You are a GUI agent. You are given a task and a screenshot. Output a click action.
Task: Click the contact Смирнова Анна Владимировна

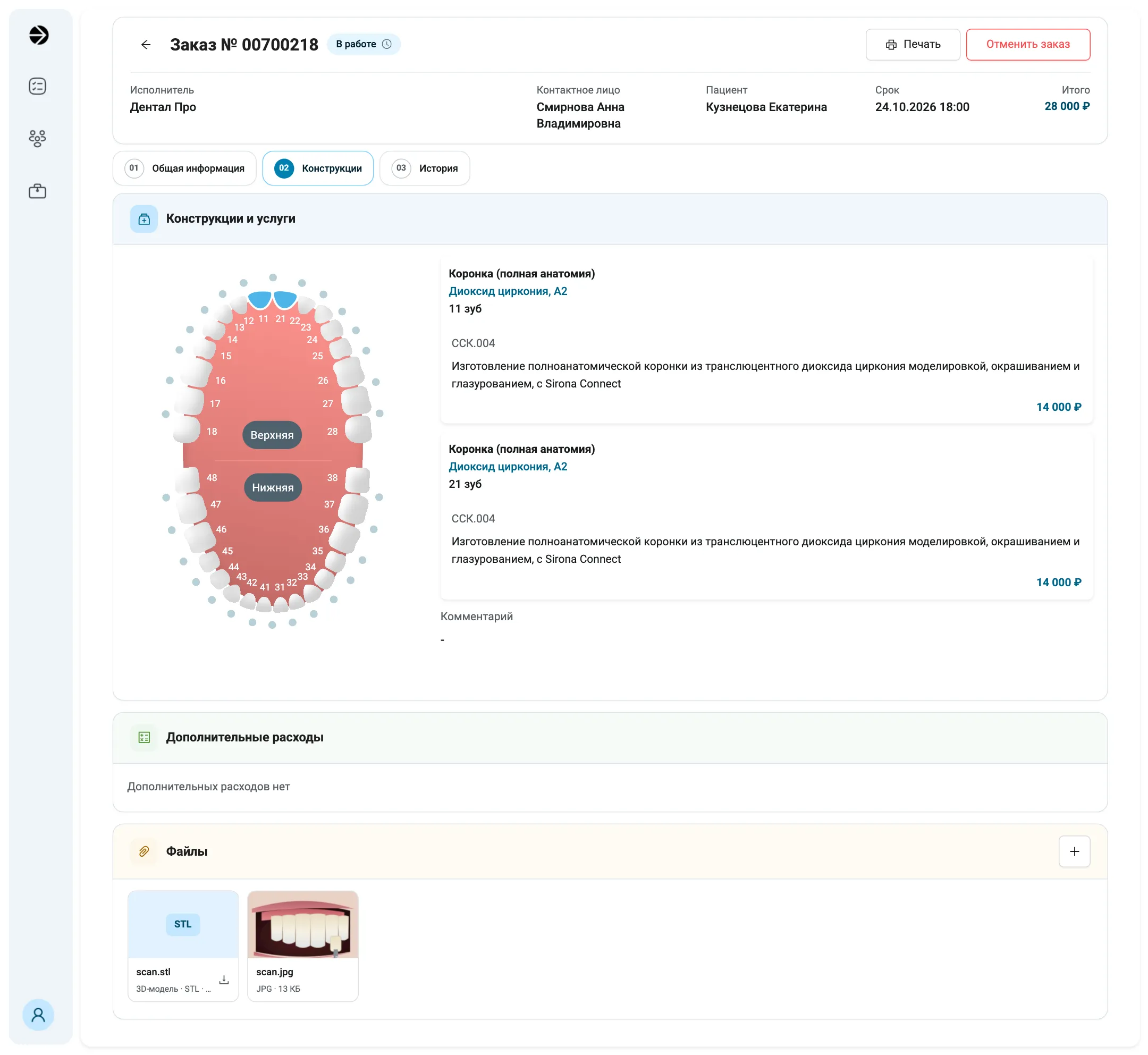point(580,115)
